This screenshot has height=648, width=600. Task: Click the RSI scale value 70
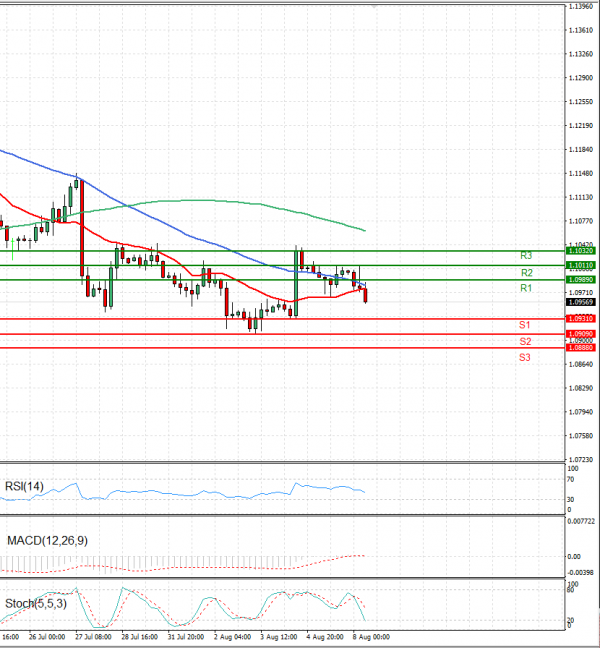pos(571,480)
